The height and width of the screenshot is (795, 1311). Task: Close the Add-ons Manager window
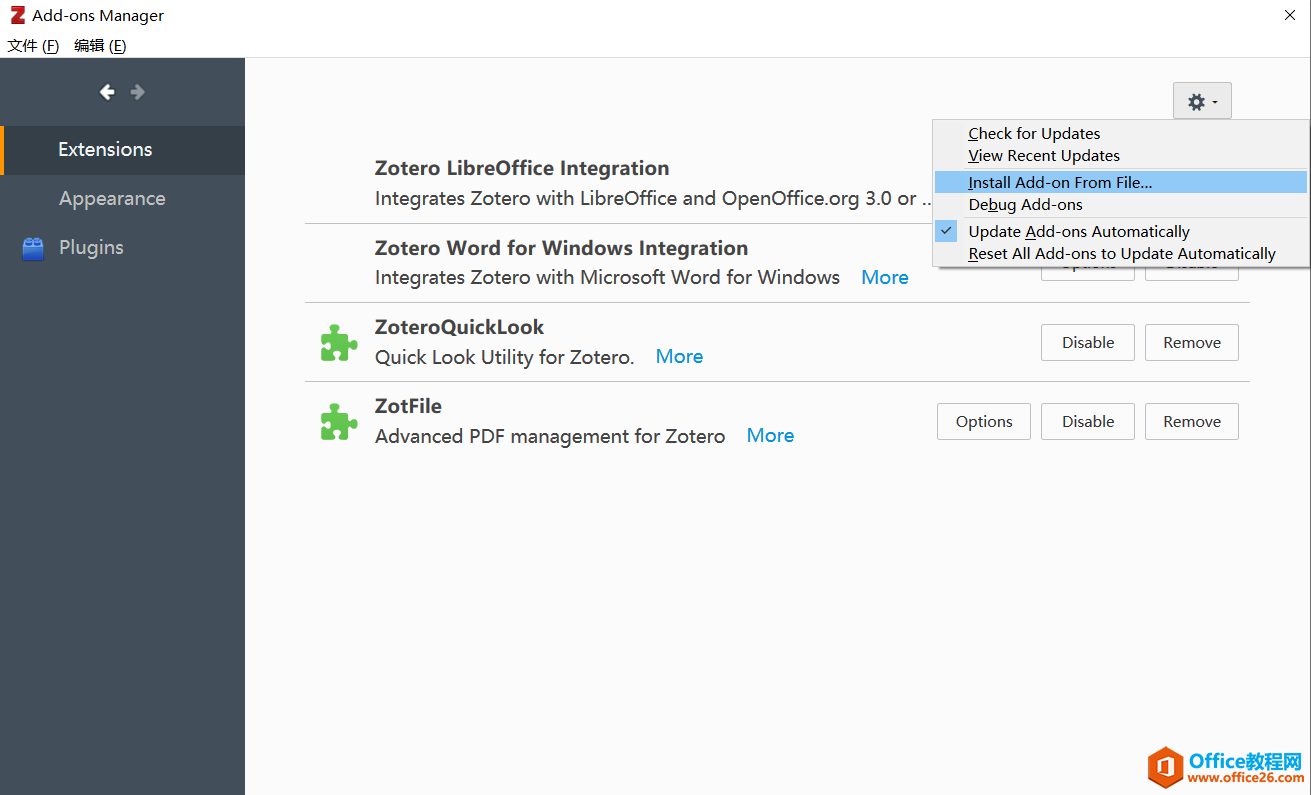click(x=1290, y=14)
